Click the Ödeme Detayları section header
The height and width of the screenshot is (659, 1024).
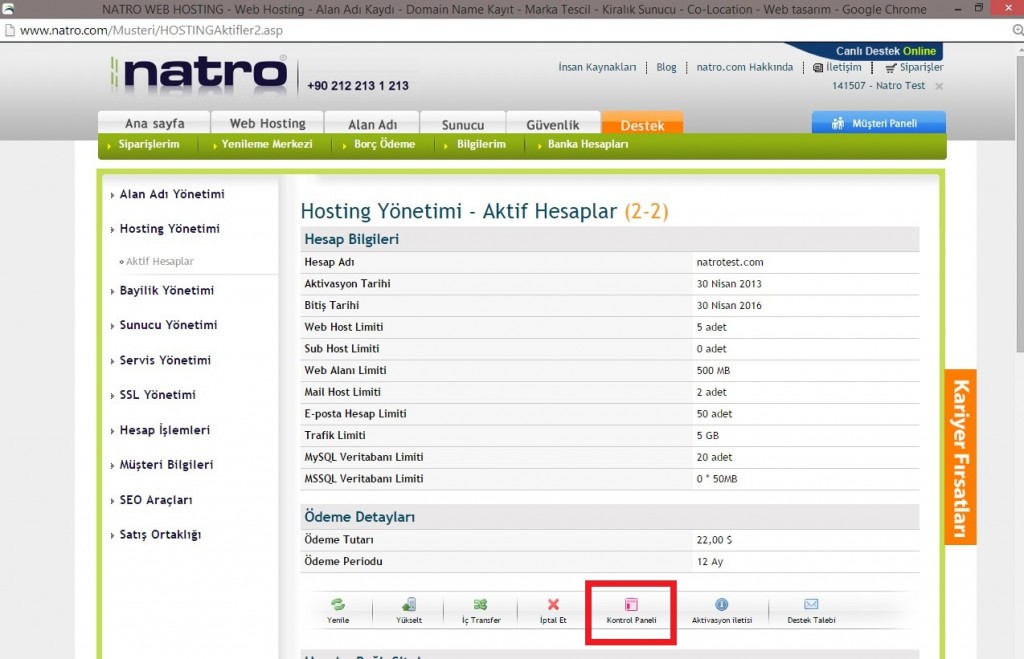609,517
